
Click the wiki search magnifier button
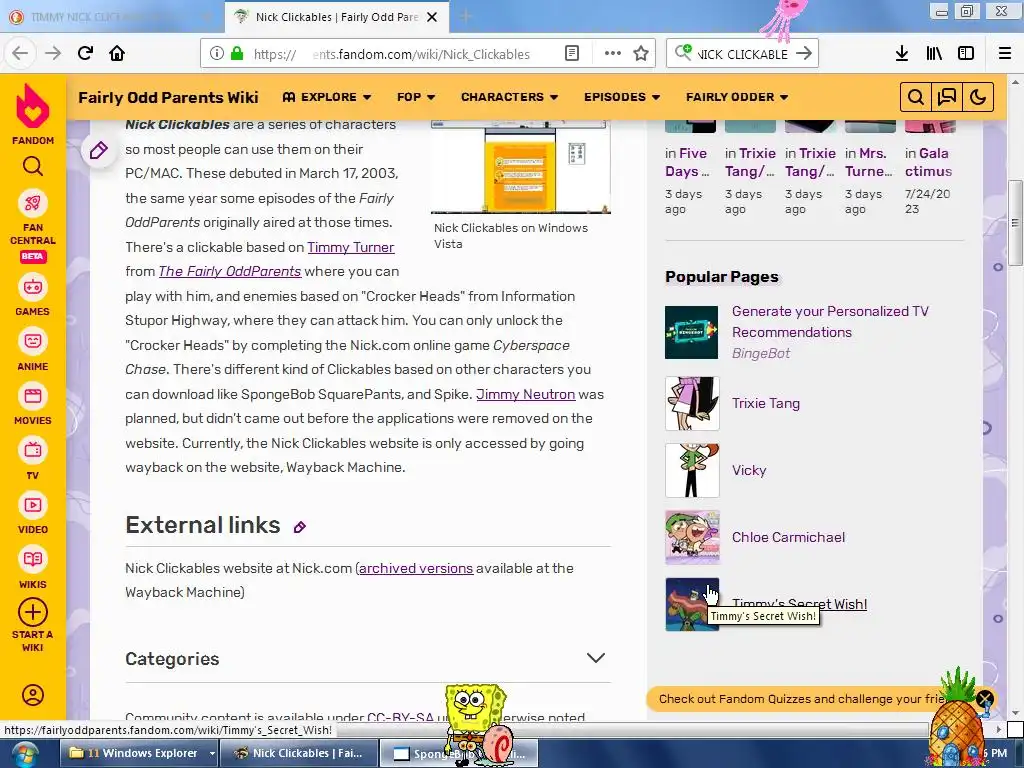pos(916,97)
